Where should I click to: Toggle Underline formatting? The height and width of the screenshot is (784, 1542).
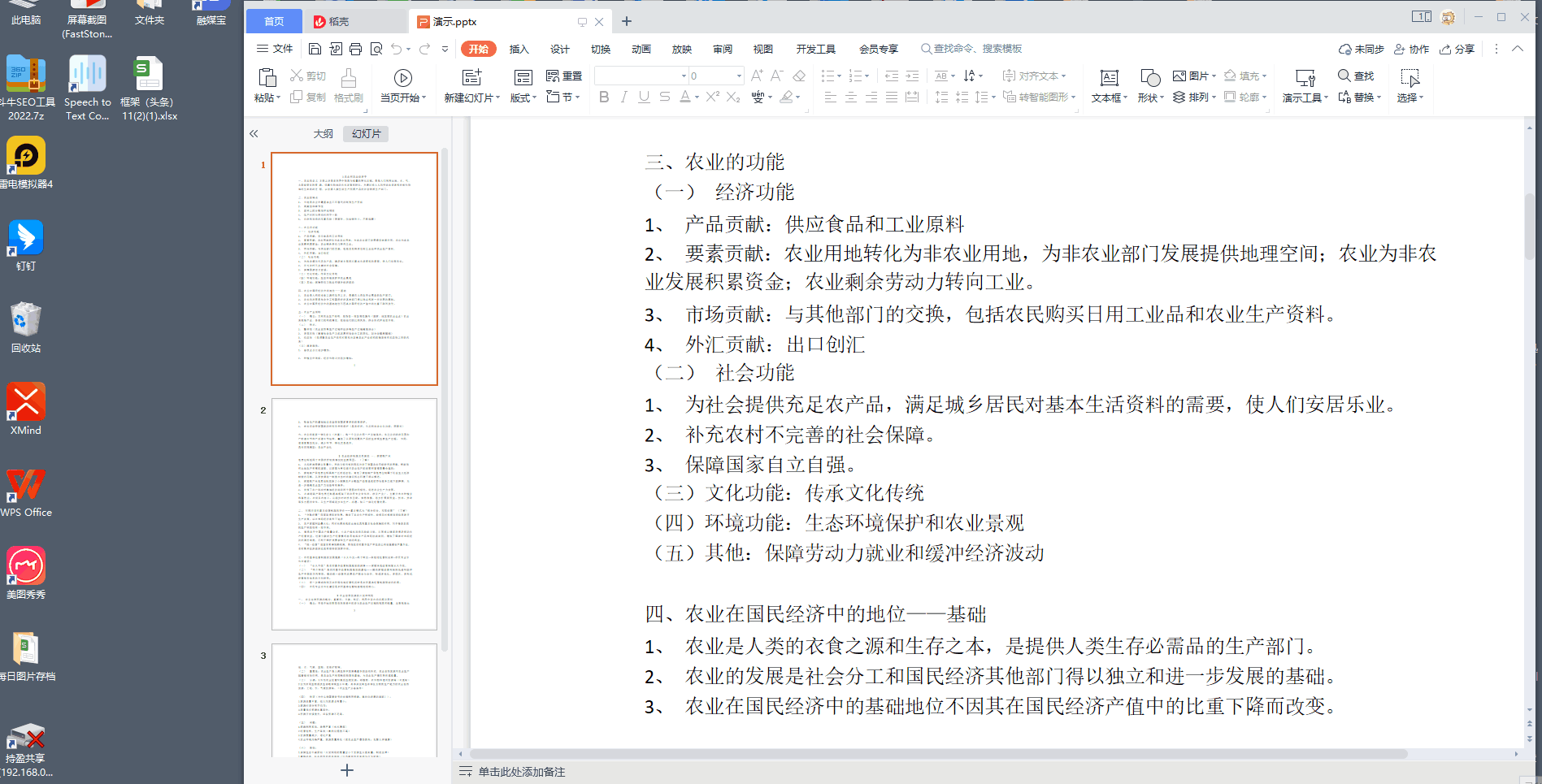click(x=644, y=97)
